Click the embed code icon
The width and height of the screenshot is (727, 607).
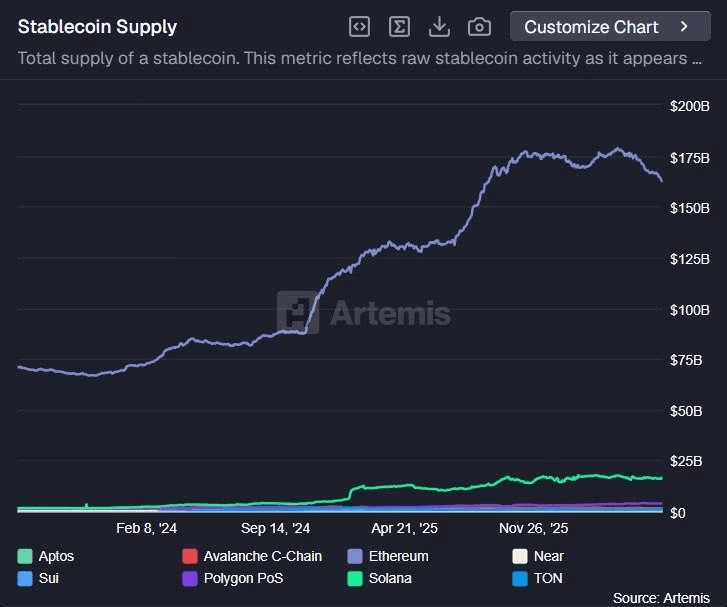click(x=359, y=26)
